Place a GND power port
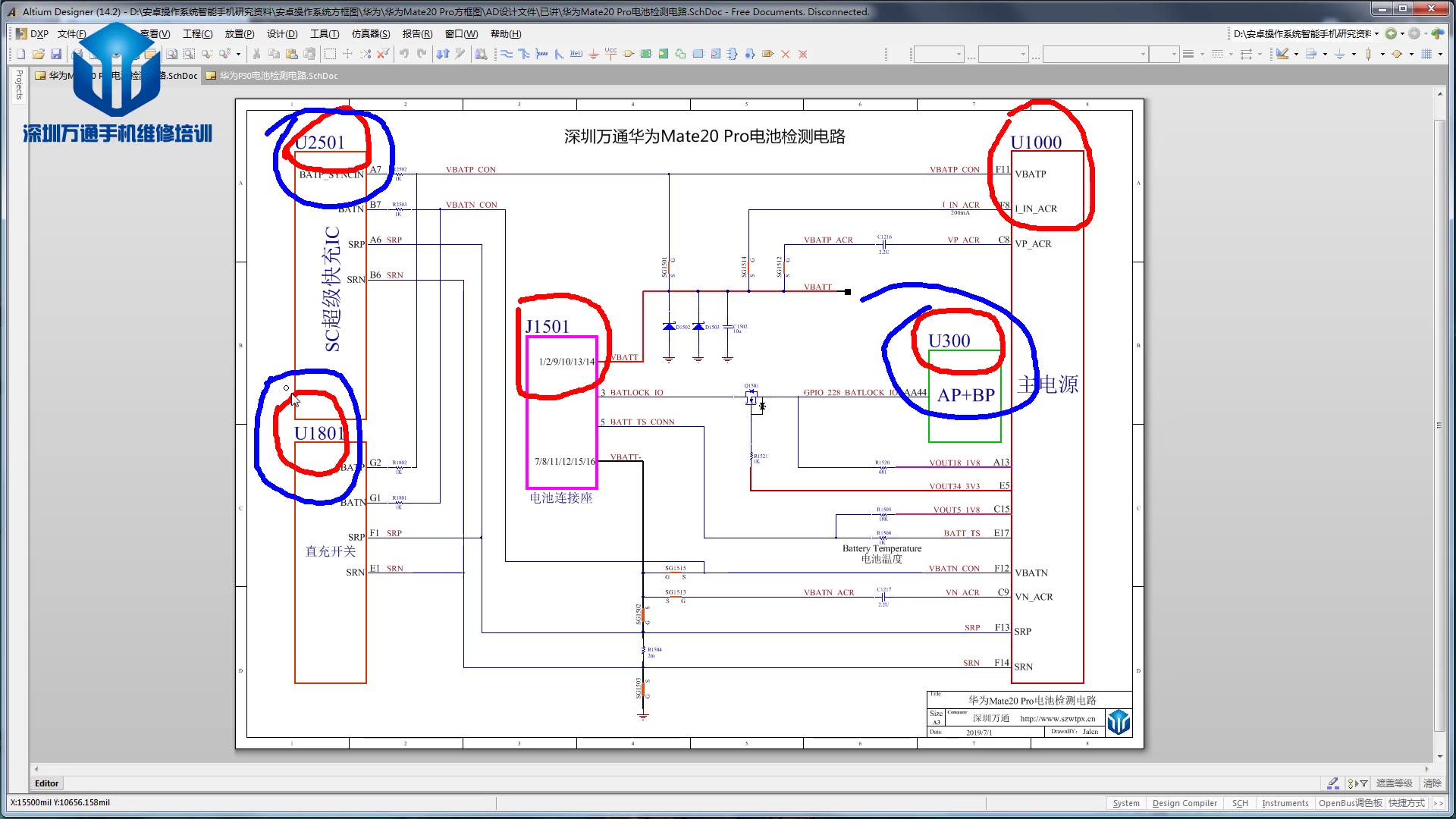The image size is (1456, 819). [x=594, y=54]
